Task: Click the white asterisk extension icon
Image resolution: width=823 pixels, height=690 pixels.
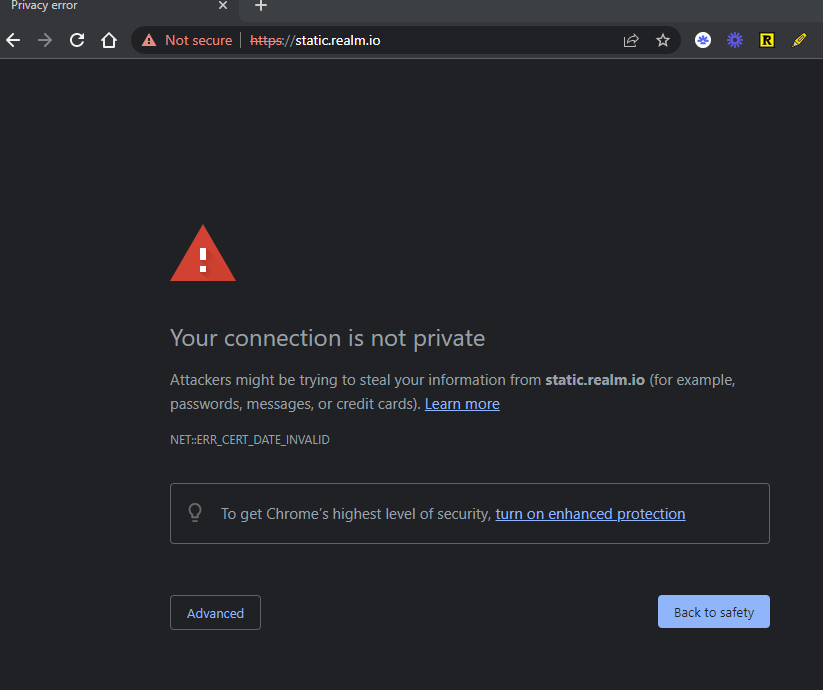Action: coord(702,40)
